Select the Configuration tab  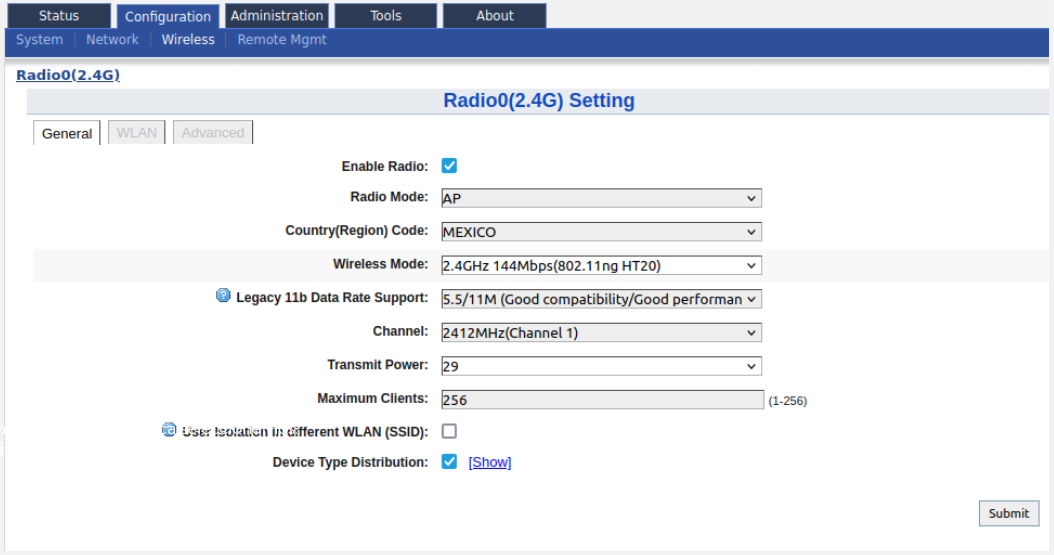click(167, 16)
